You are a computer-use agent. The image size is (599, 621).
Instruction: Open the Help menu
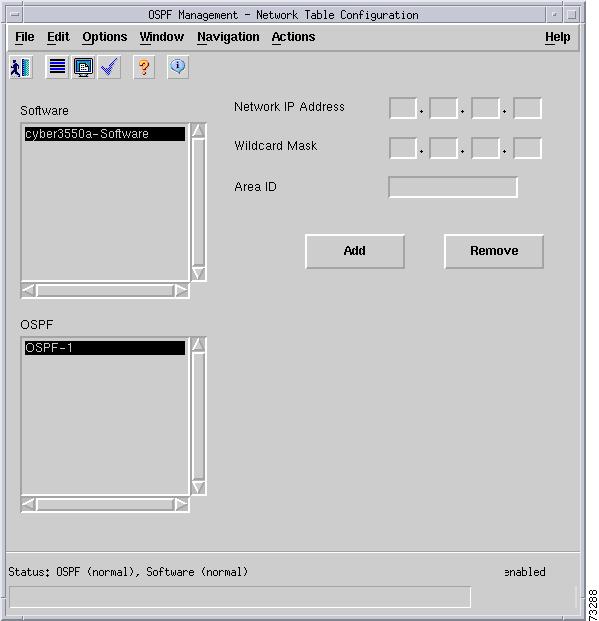[557, 37]
